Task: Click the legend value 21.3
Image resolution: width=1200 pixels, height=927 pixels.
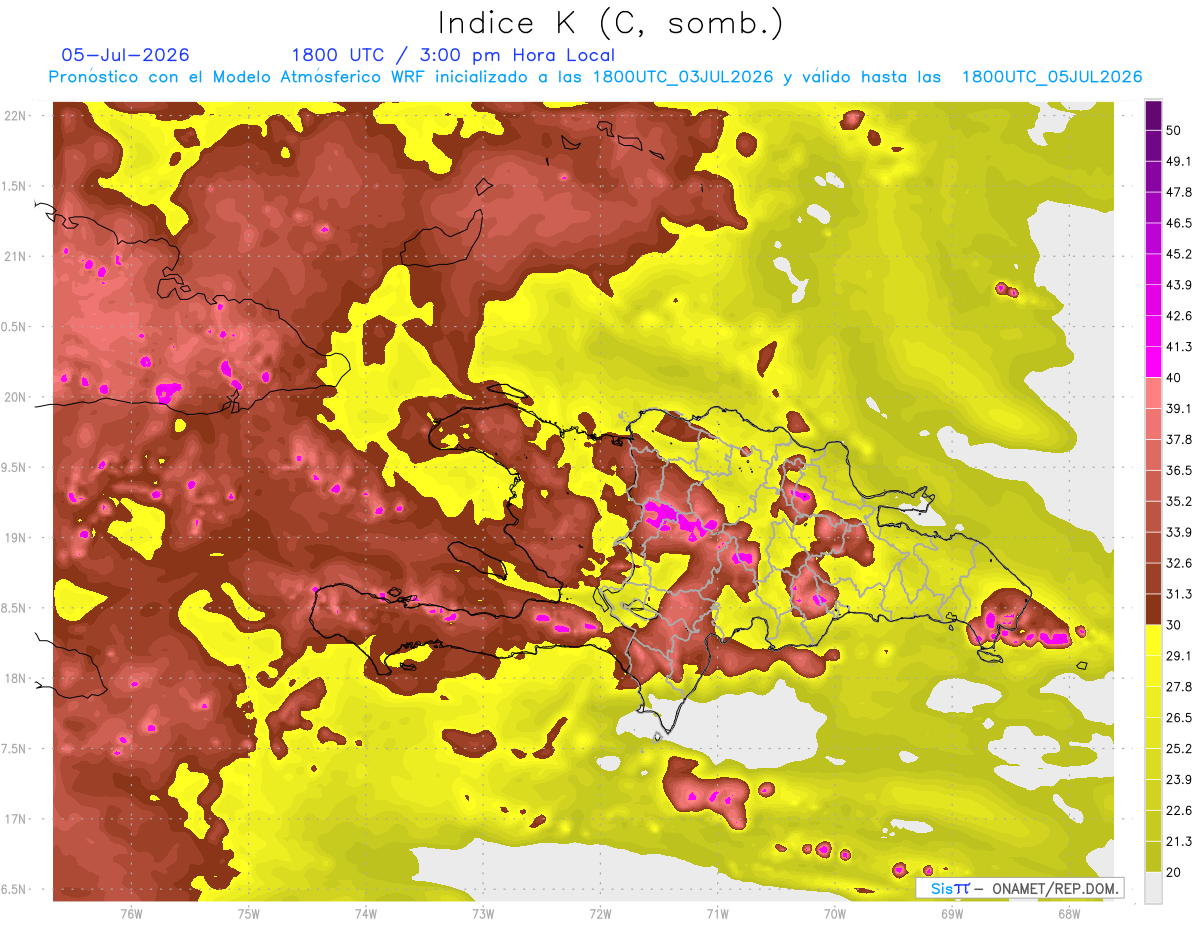Action: click(1179, 841)
